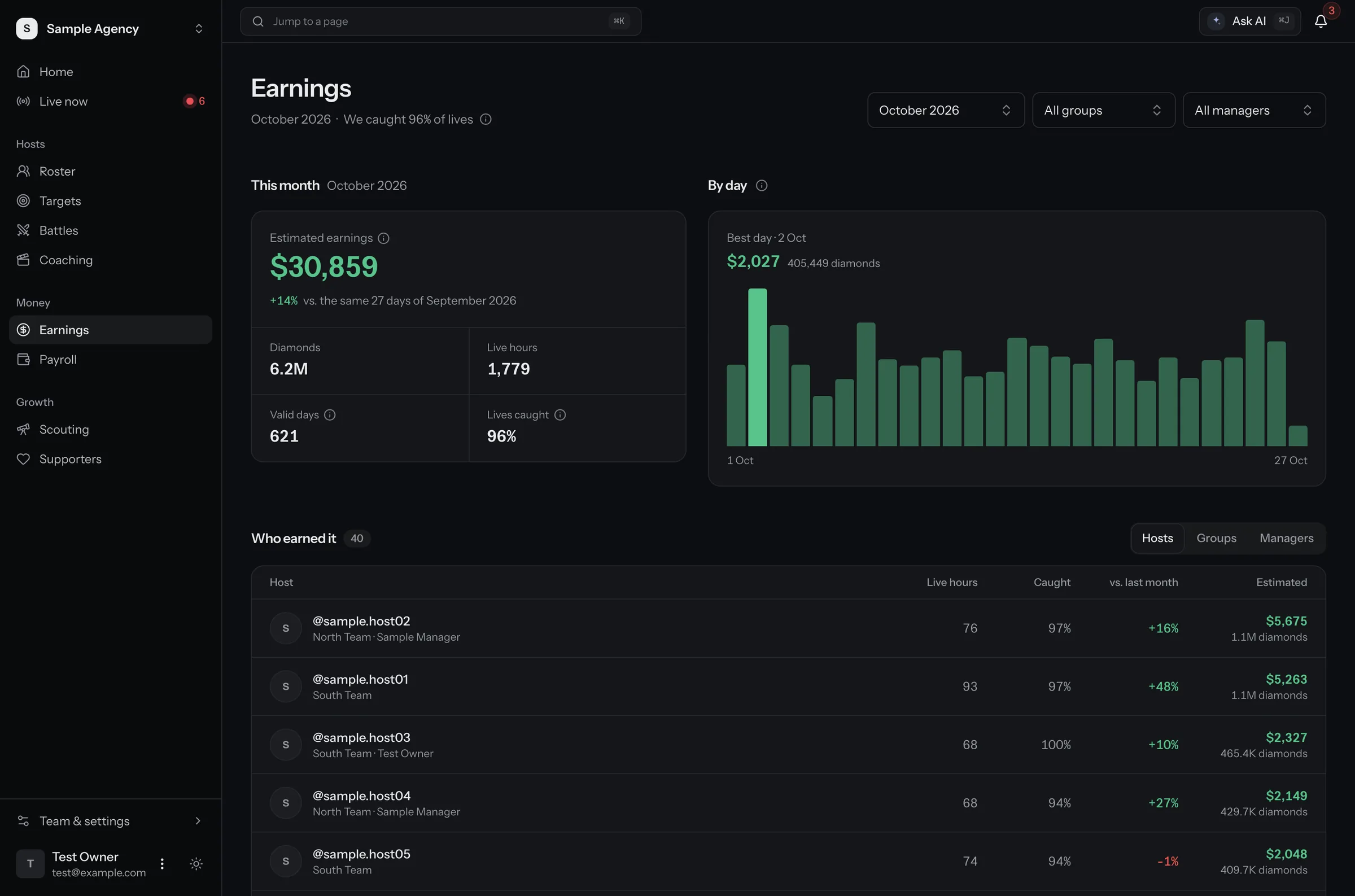Viewport: 1355px width, 896px height.
Task: Click the red Live now count badge
Action: [x=195, y=101]
